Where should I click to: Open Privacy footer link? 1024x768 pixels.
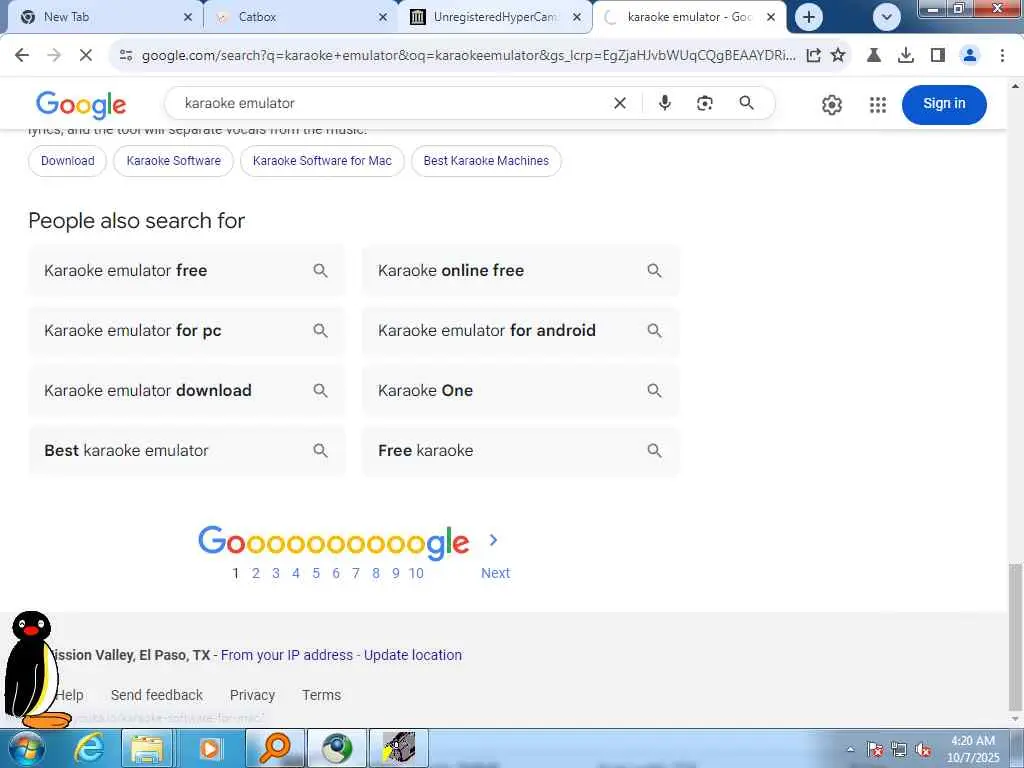[252, 695]
